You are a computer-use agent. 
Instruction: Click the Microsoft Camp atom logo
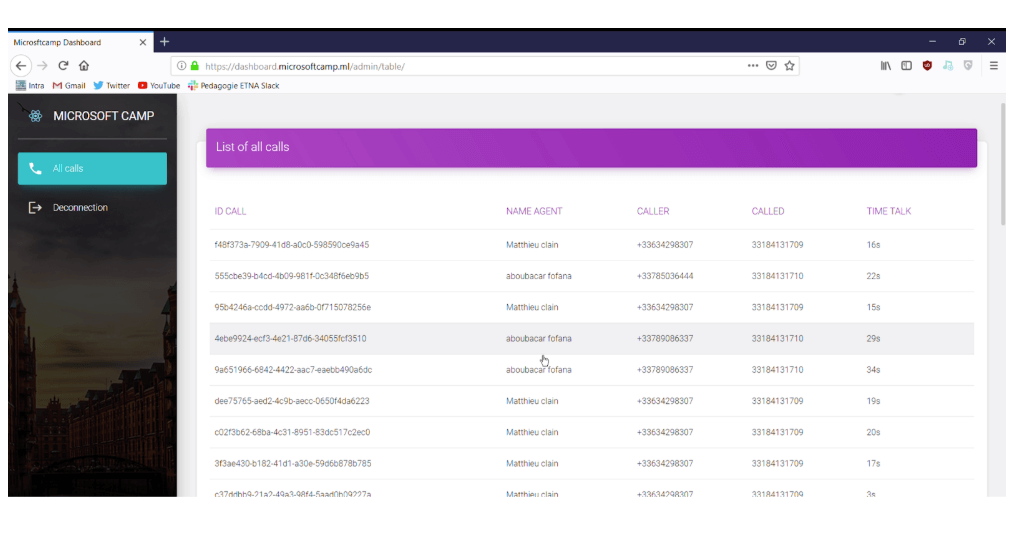(x=35, y=116)
